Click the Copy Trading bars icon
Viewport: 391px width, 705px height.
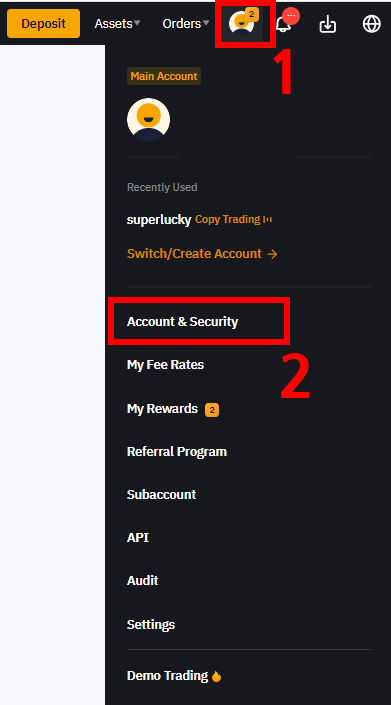[x=268, y=219]
